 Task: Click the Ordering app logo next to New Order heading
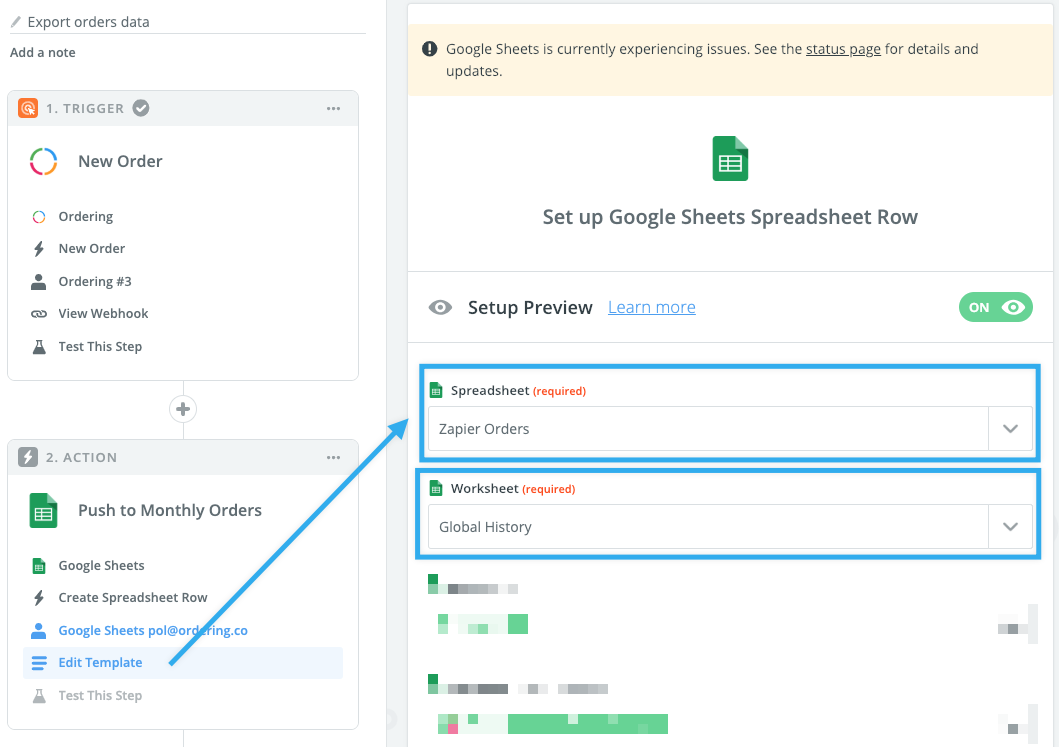43,161
